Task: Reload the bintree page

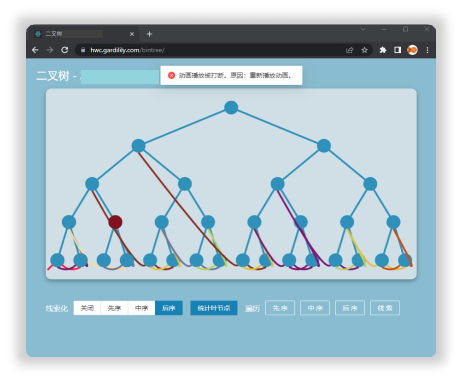Action: [64, 50]
